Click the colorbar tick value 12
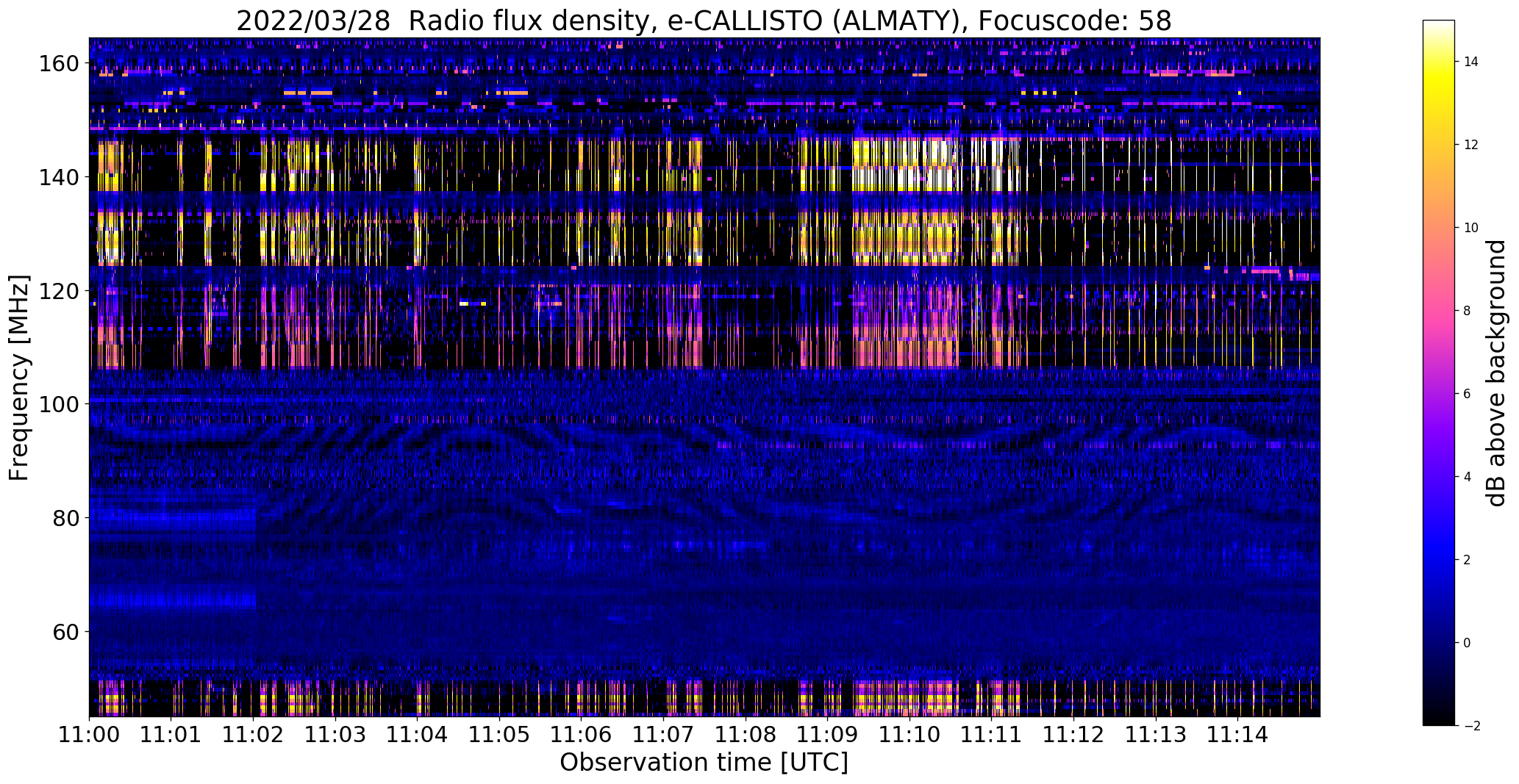 click(1471, 145)
